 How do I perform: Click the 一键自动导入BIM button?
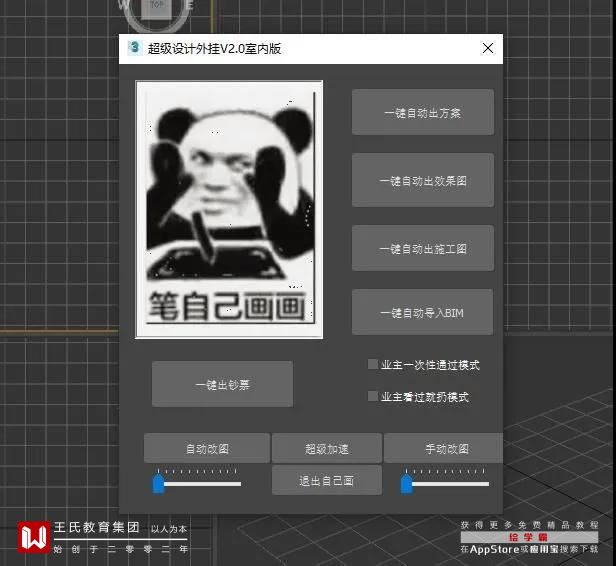(x=422, y=312)
